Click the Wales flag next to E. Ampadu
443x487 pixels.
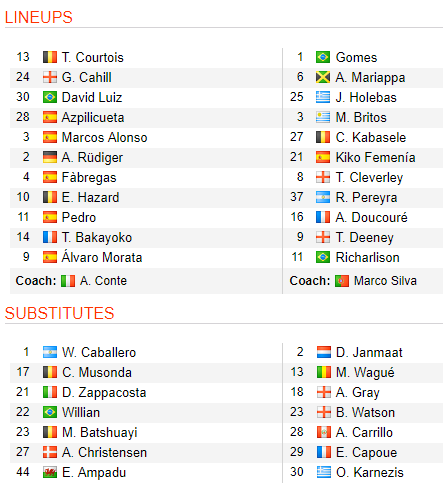coord(50,472)
